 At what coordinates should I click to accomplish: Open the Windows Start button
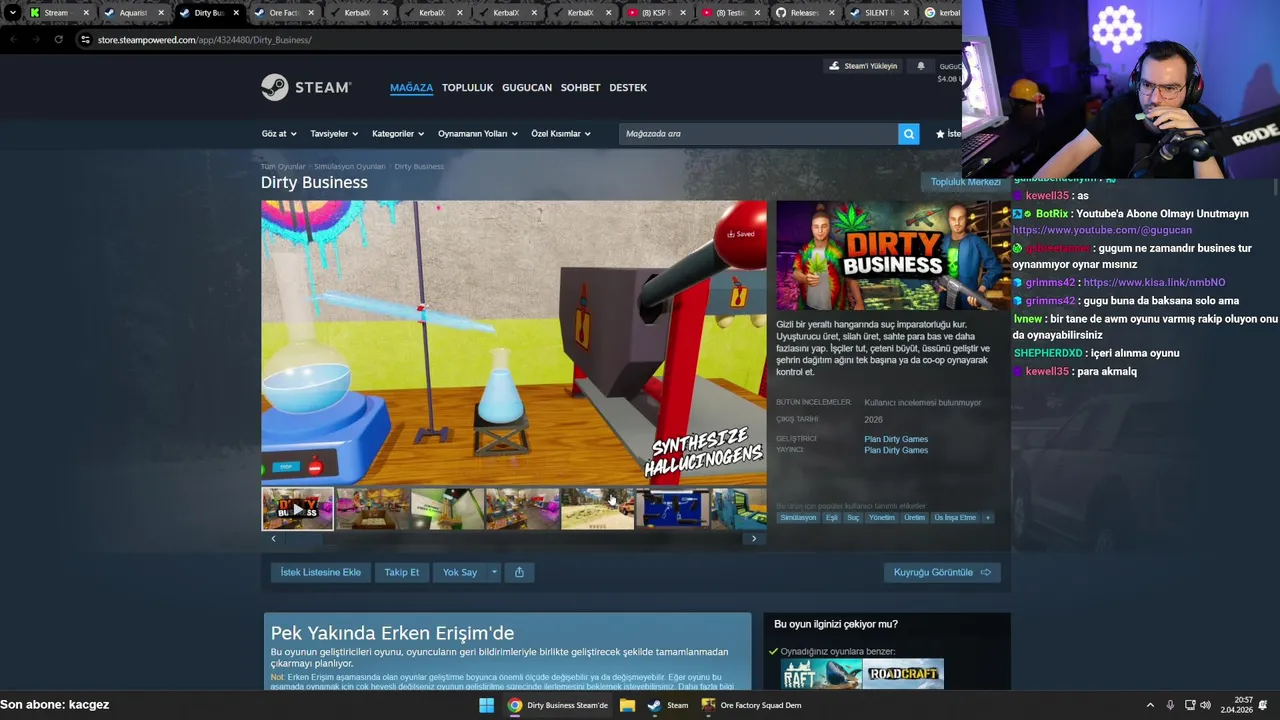(x=486, y=705)
